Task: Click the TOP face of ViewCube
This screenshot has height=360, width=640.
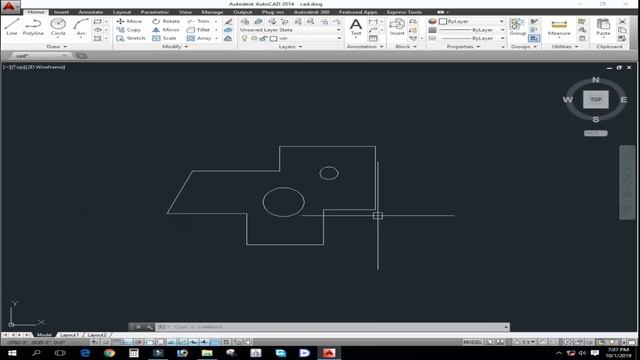Action: tap(596, 100)
